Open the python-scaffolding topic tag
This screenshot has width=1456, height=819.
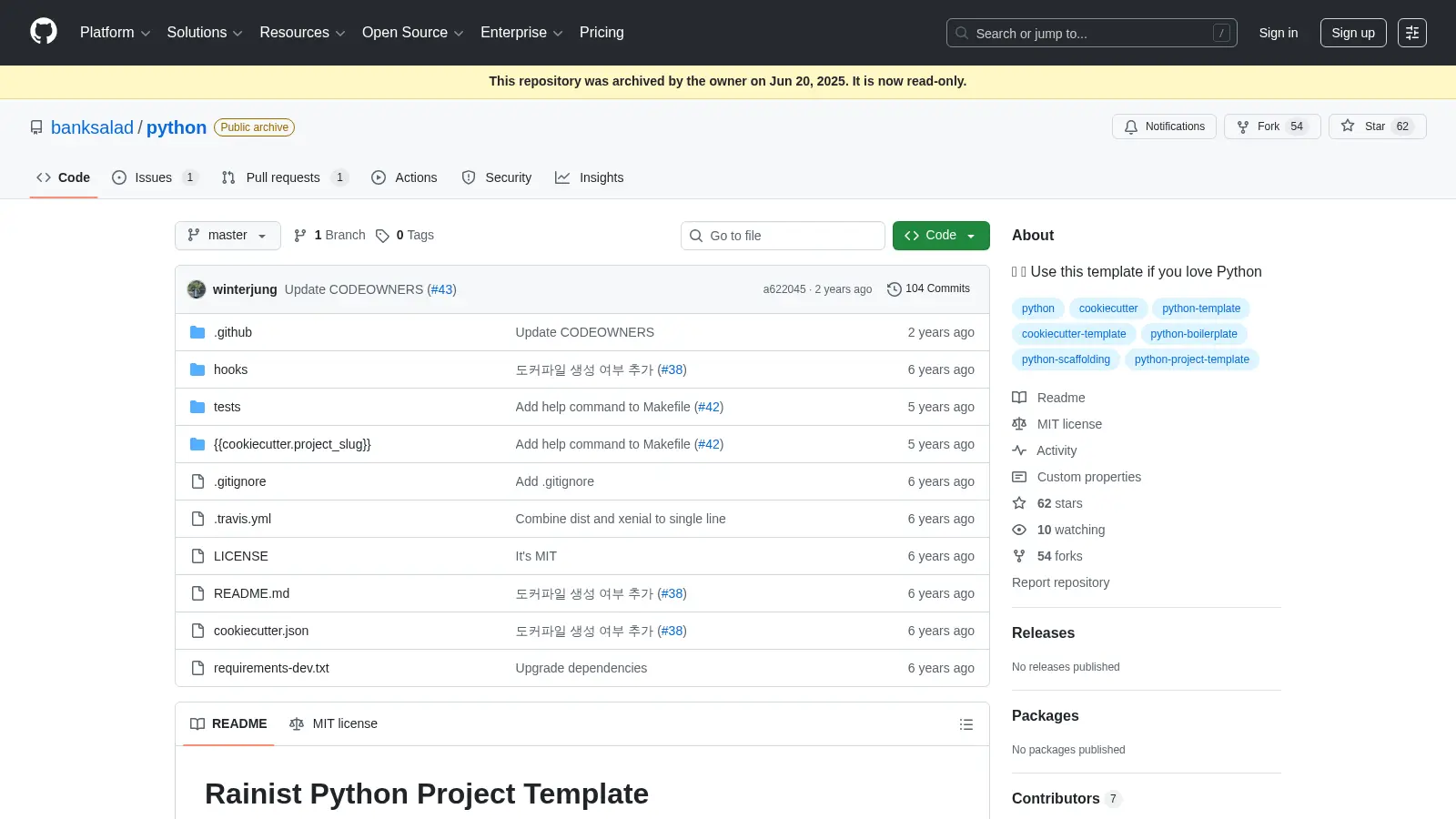1066,359
